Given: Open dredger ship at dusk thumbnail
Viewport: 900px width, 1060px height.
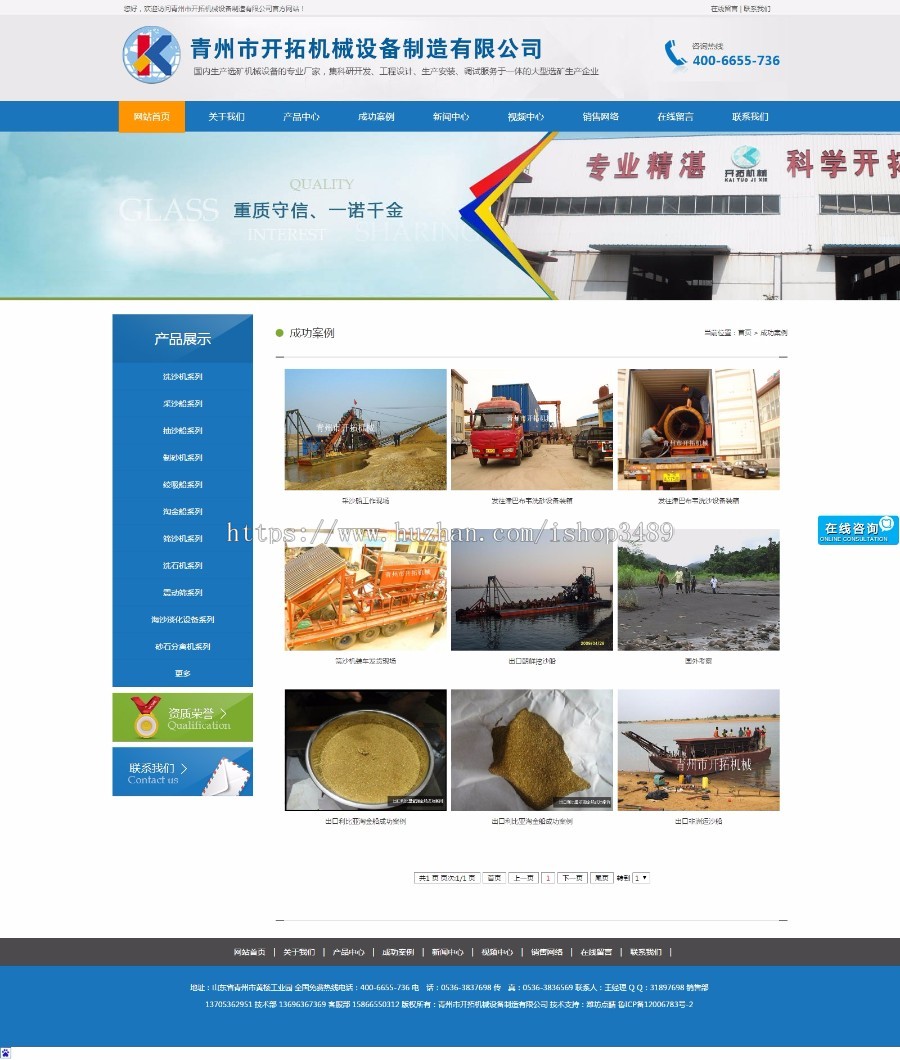Looking at the screenshot, I should 532,589.
